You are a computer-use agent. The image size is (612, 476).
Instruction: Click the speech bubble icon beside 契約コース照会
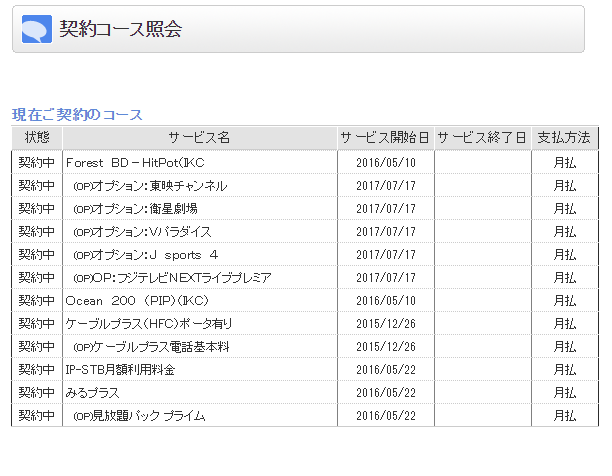[x=36, y=29]
